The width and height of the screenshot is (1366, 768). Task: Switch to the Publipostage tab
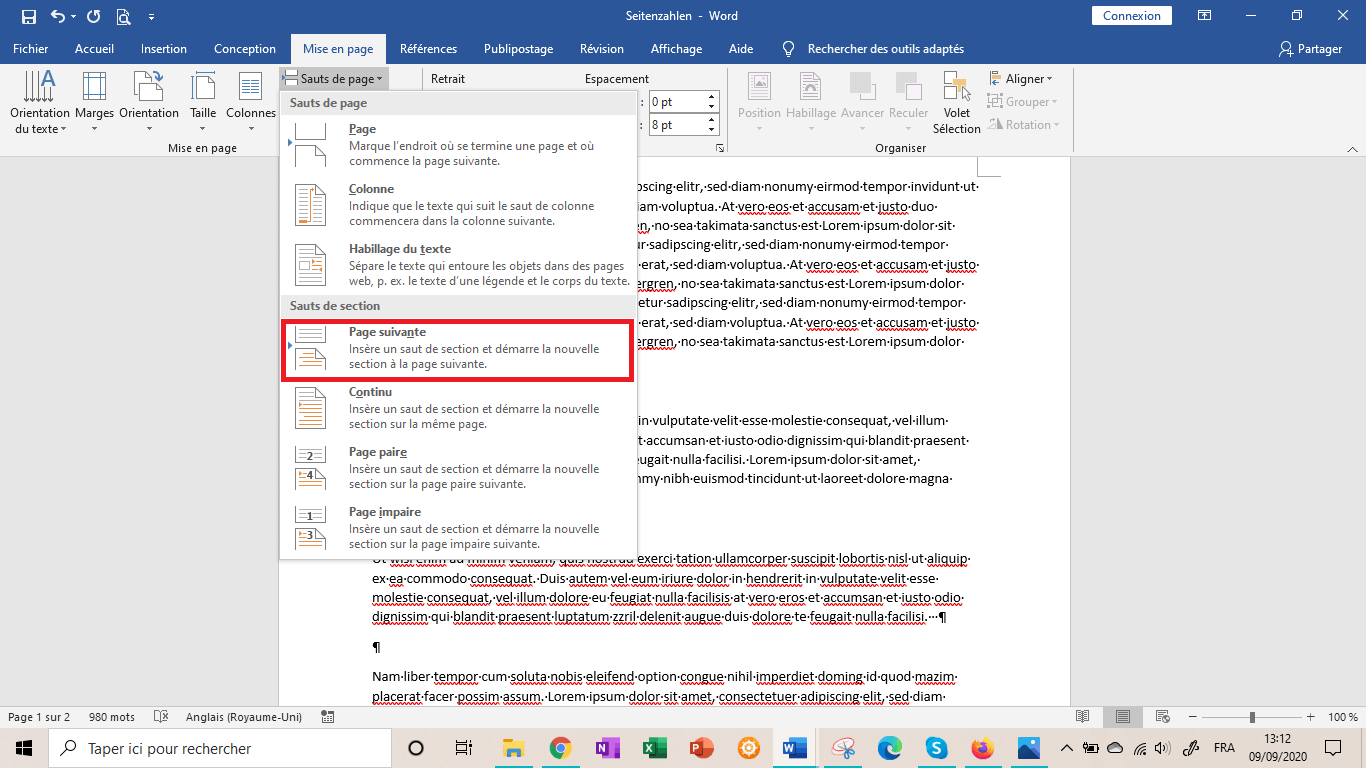tap(518, 48)
